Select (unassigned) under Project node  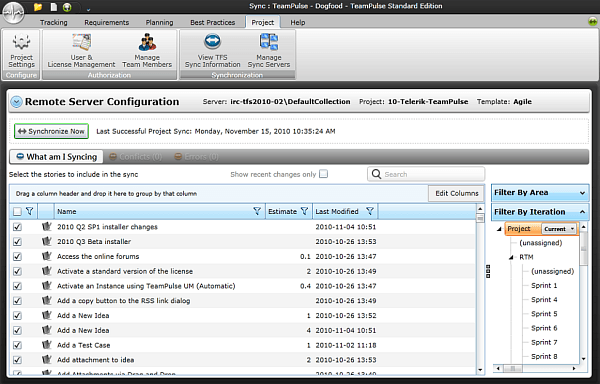(x=541, y=243)
